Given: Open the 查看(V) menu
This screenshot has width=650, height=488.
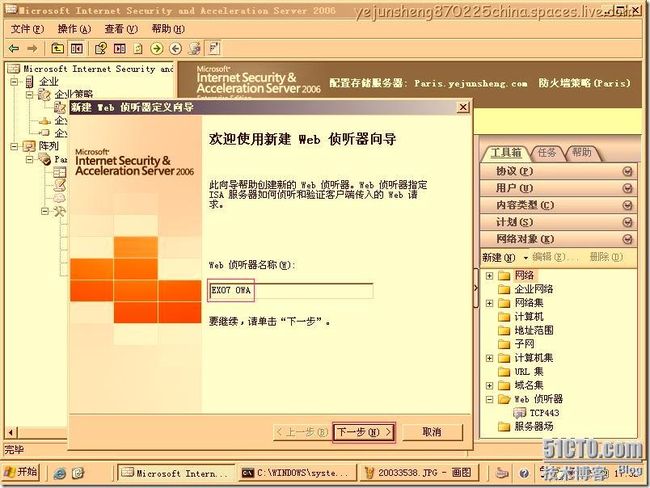Looking at the screenshot, I should click(x=121, y=29).
